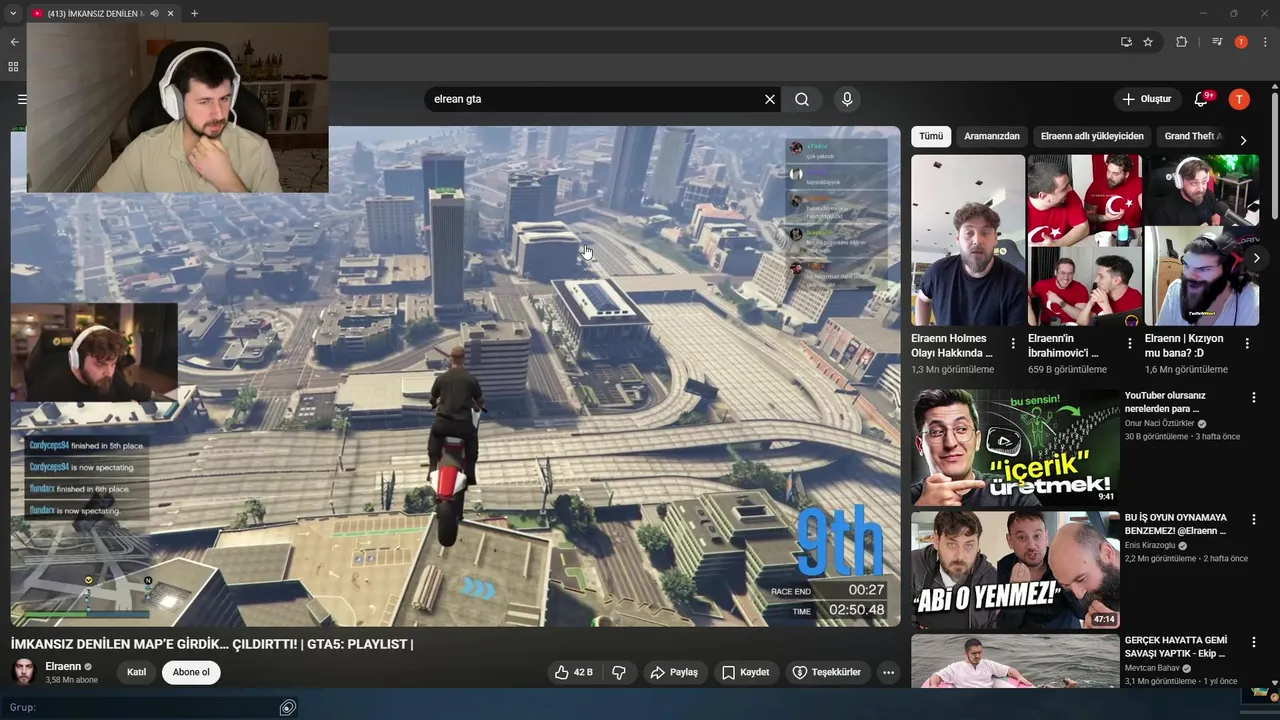
Task: Open the Chrome apps grid shortcut
Action: pos(13,67)
